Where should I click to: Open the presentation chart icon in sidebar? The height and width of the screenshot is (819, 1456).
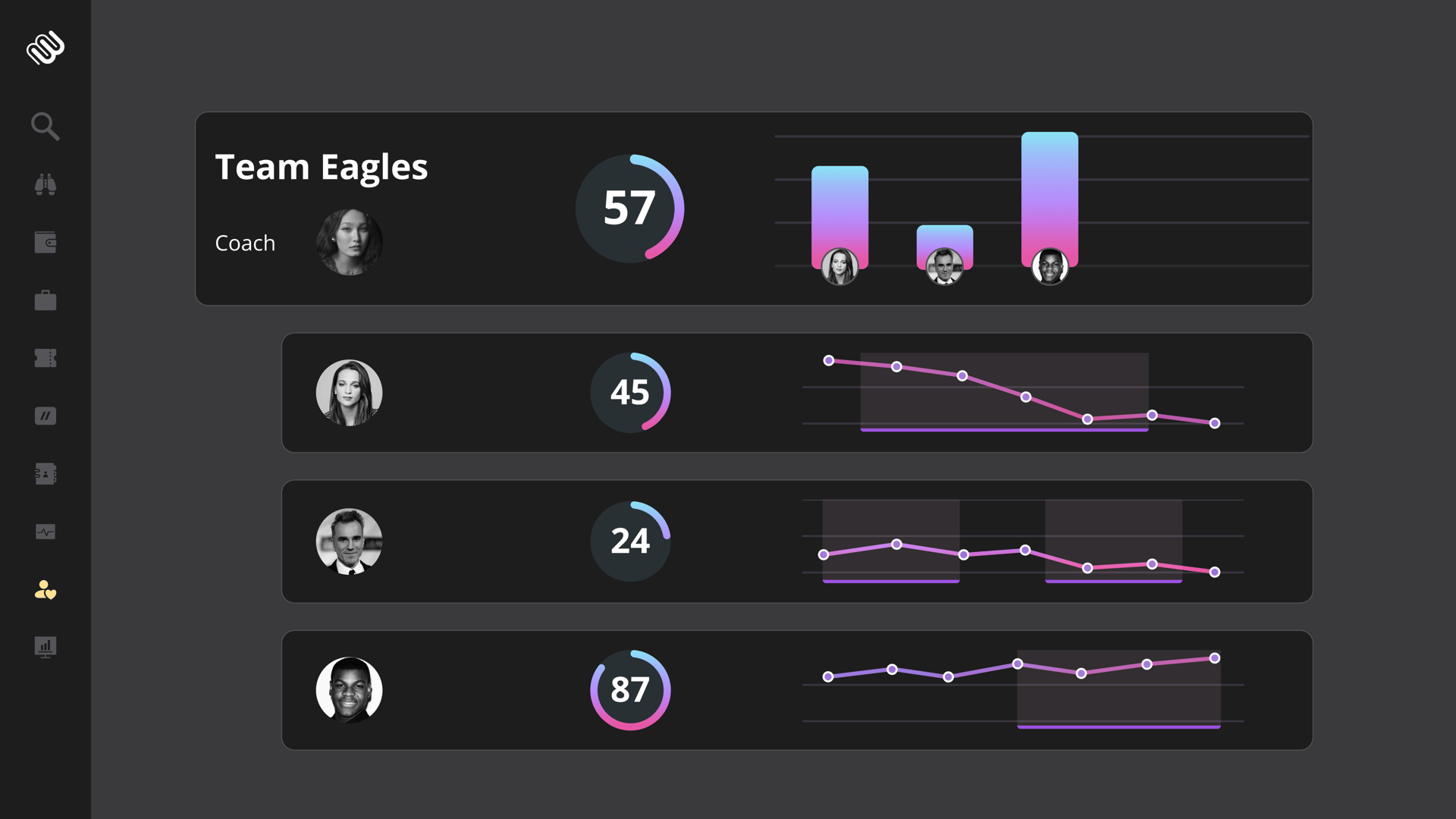[45, 647]
